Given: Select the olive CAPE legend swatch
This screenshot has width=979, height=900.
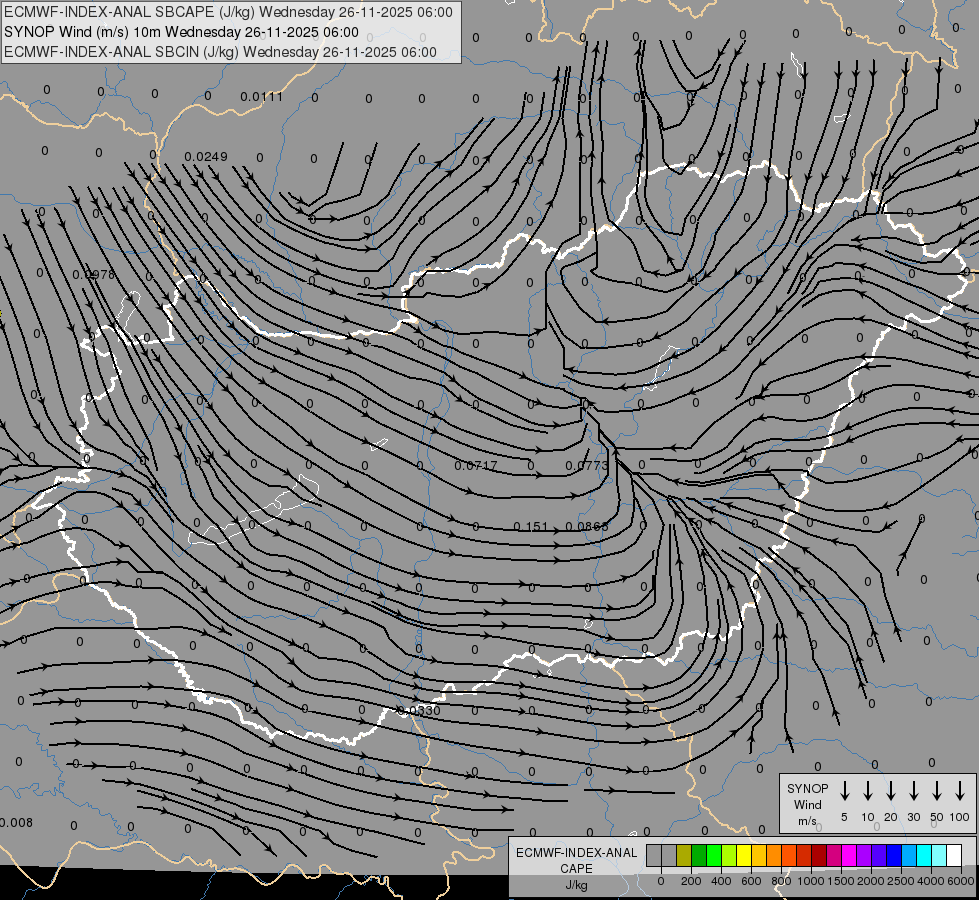Looking at the screenshot, I should (x=684, y=855).
